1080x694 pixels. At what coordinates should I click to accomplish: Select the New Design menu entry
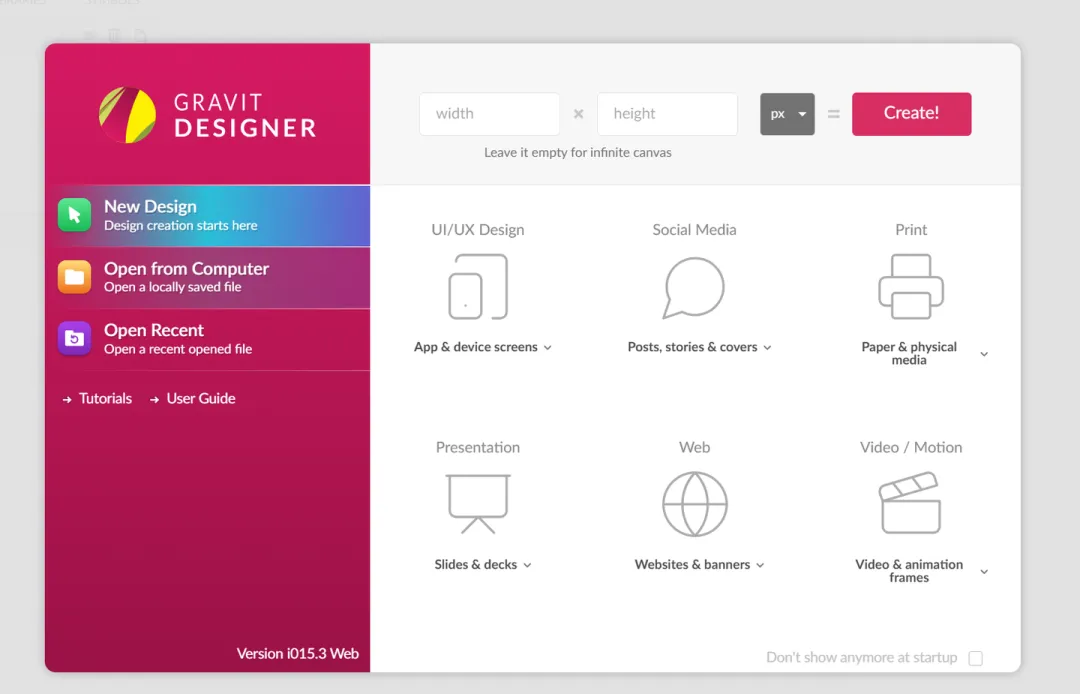[x=208, y=215]
